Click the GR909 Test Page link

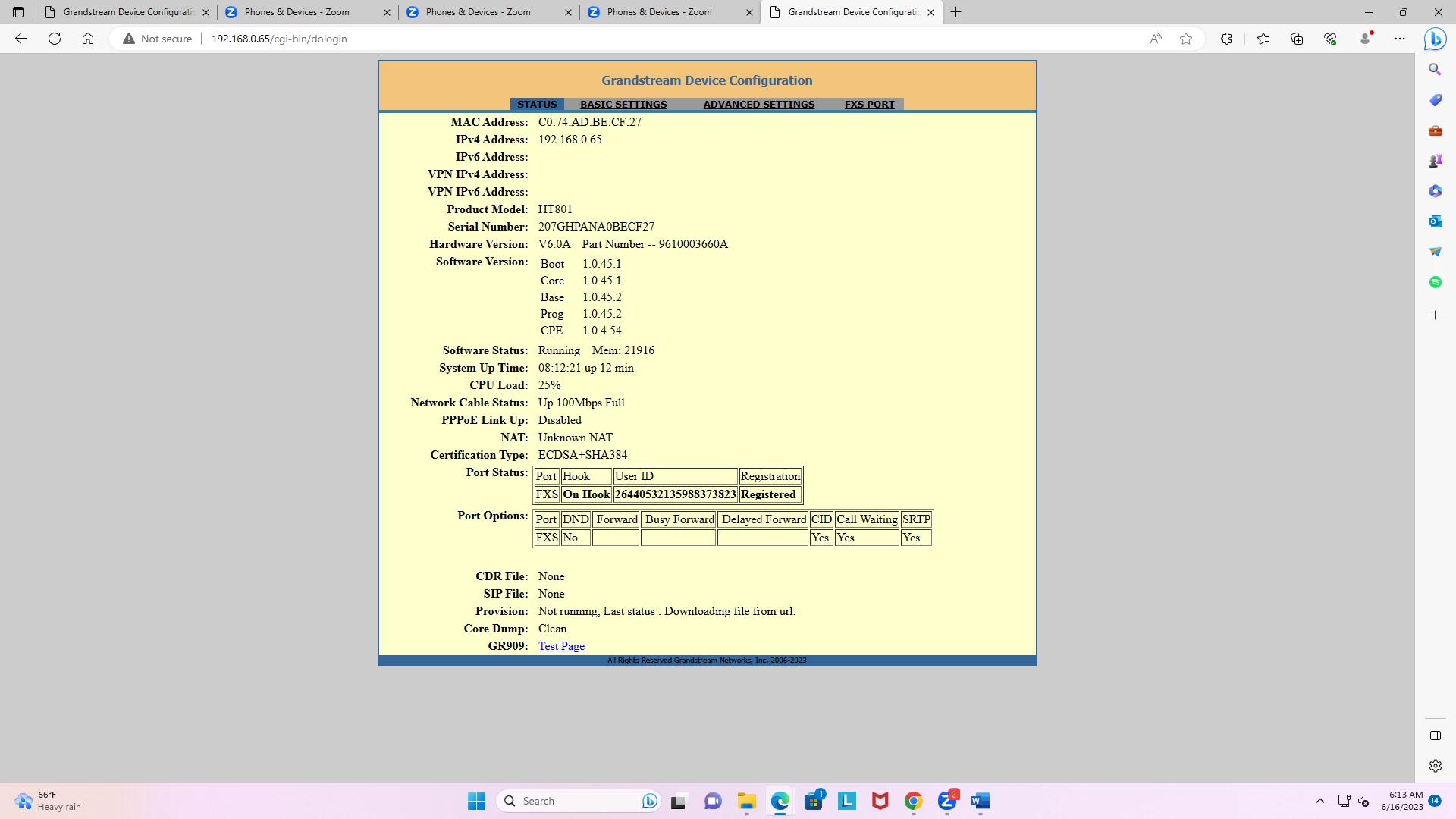(561, 646)
